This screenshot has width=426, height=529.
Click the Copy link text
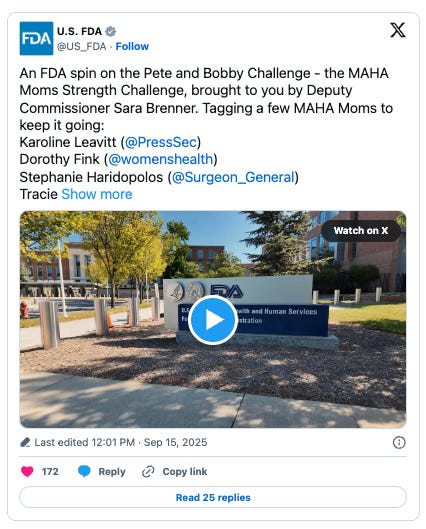point(185,471)
